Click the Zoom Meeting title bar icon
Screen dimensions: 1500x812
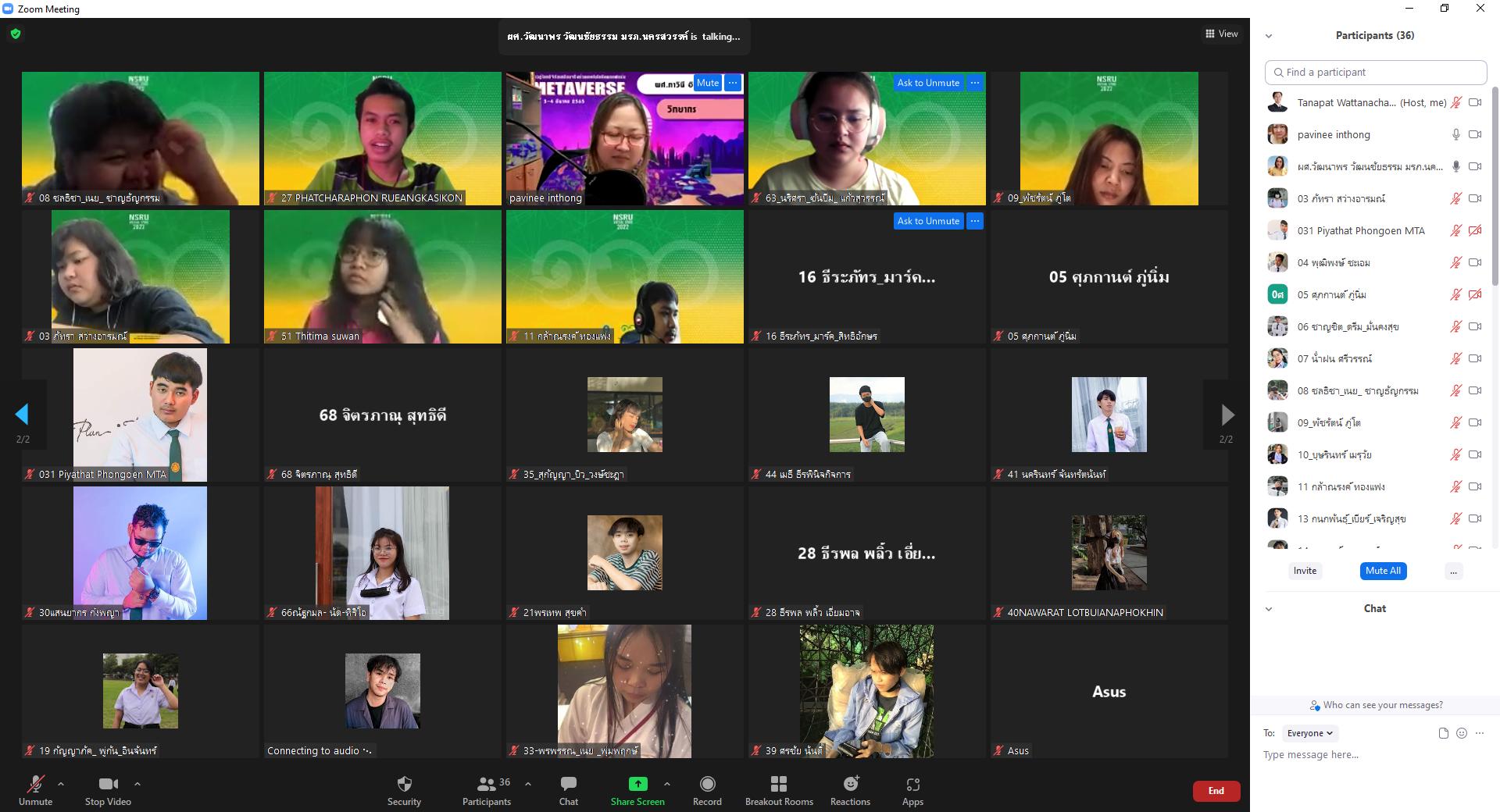(9, 9)
